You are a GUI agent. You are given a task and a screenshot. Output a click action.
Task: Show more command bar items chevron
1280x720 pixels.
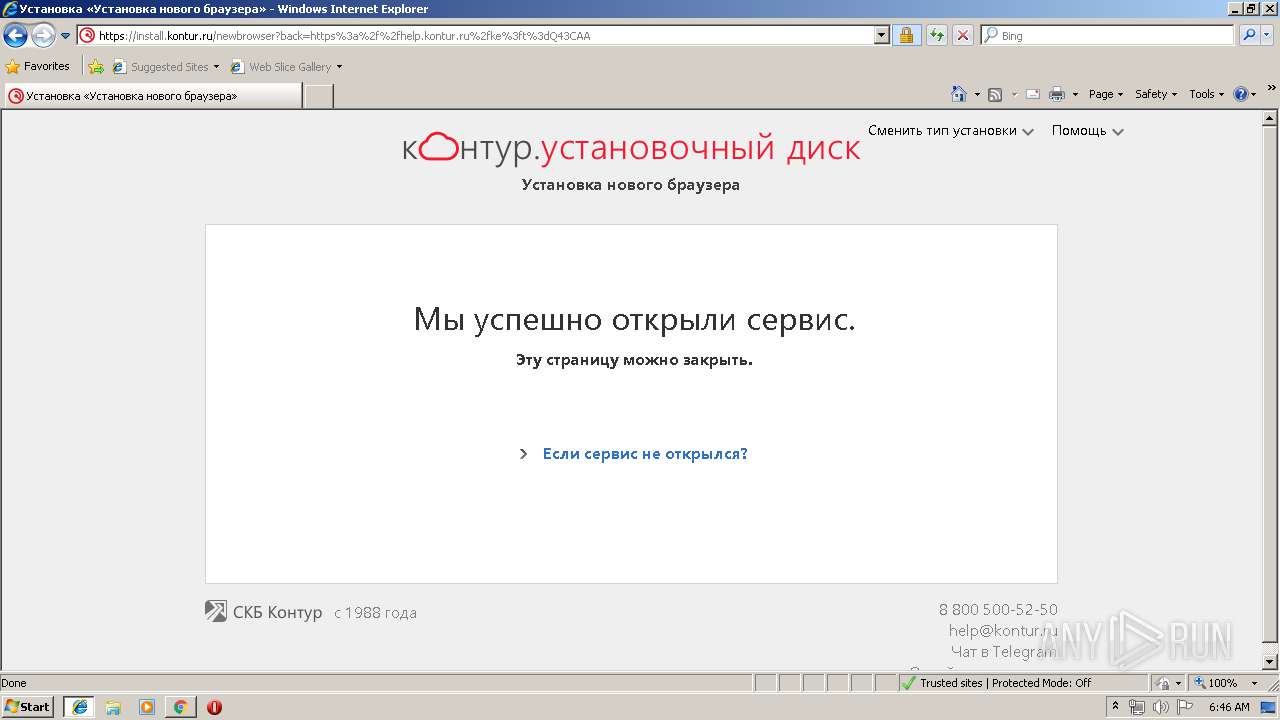pos(1271,89)
